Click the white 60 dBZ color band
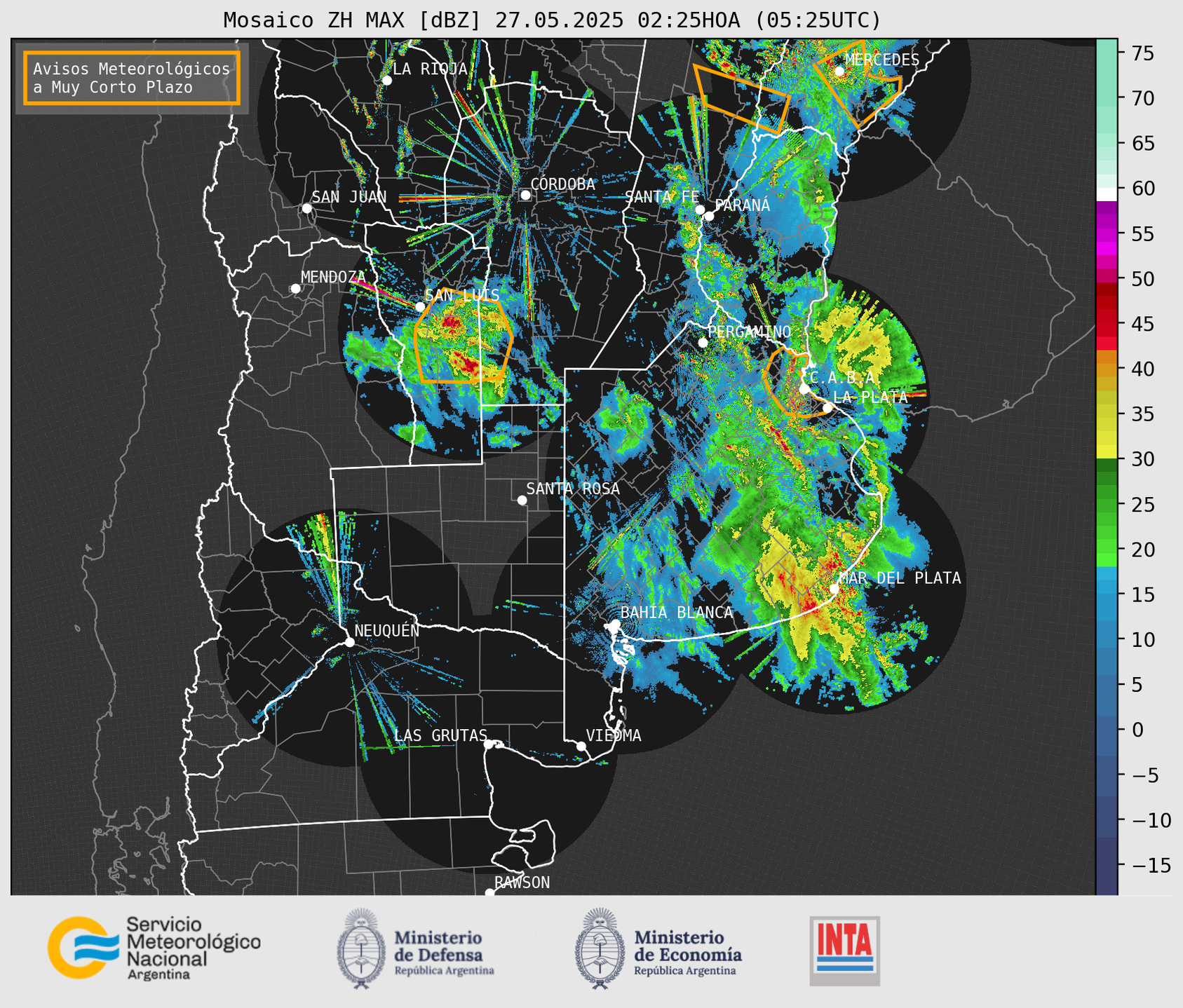The image size is (1183, 1008). point(1107,194)
